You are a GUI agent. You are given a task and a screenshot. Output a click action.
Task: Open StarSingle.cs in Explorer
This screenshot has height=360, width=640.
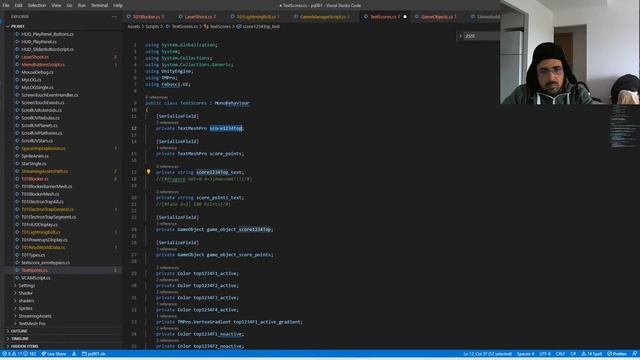(x=33, y=164)
